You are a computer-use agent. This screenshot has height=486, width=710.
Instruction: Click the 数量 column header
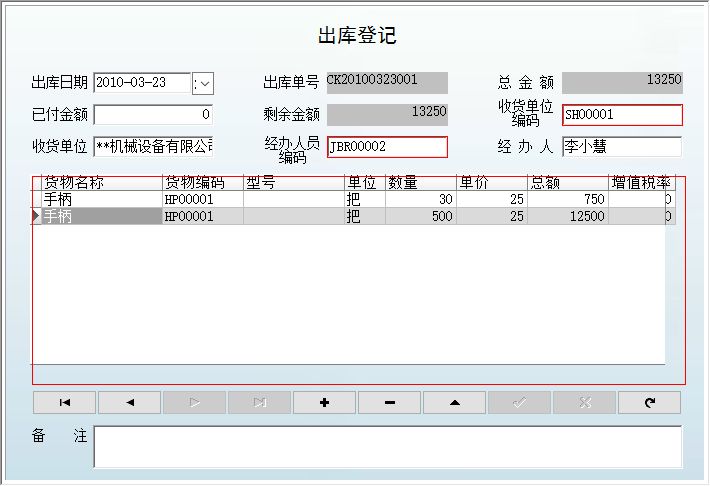click(420, 184)
